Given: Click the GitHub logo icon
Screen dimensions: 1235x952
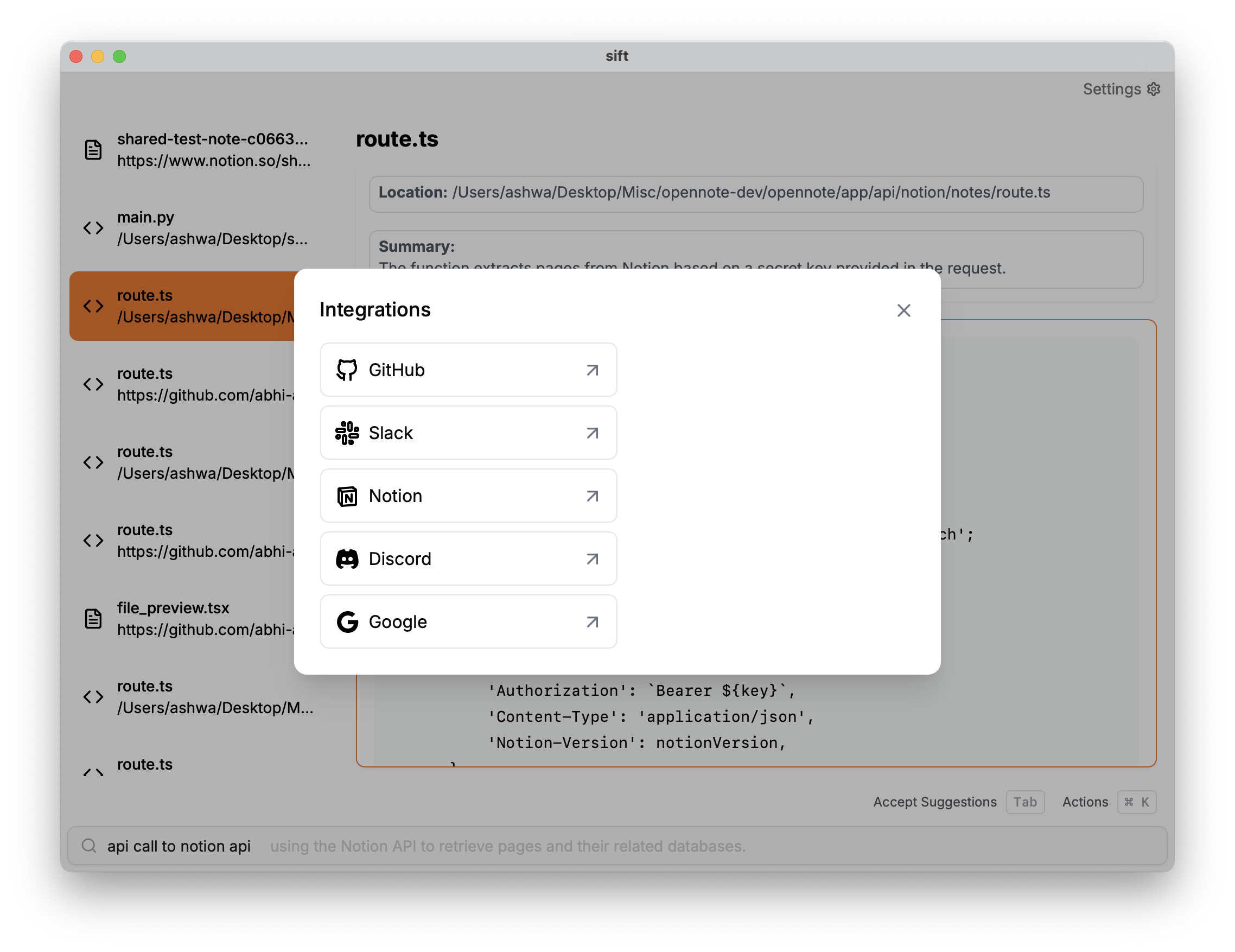Looking at the screenshot, I should tap(347, 370).
